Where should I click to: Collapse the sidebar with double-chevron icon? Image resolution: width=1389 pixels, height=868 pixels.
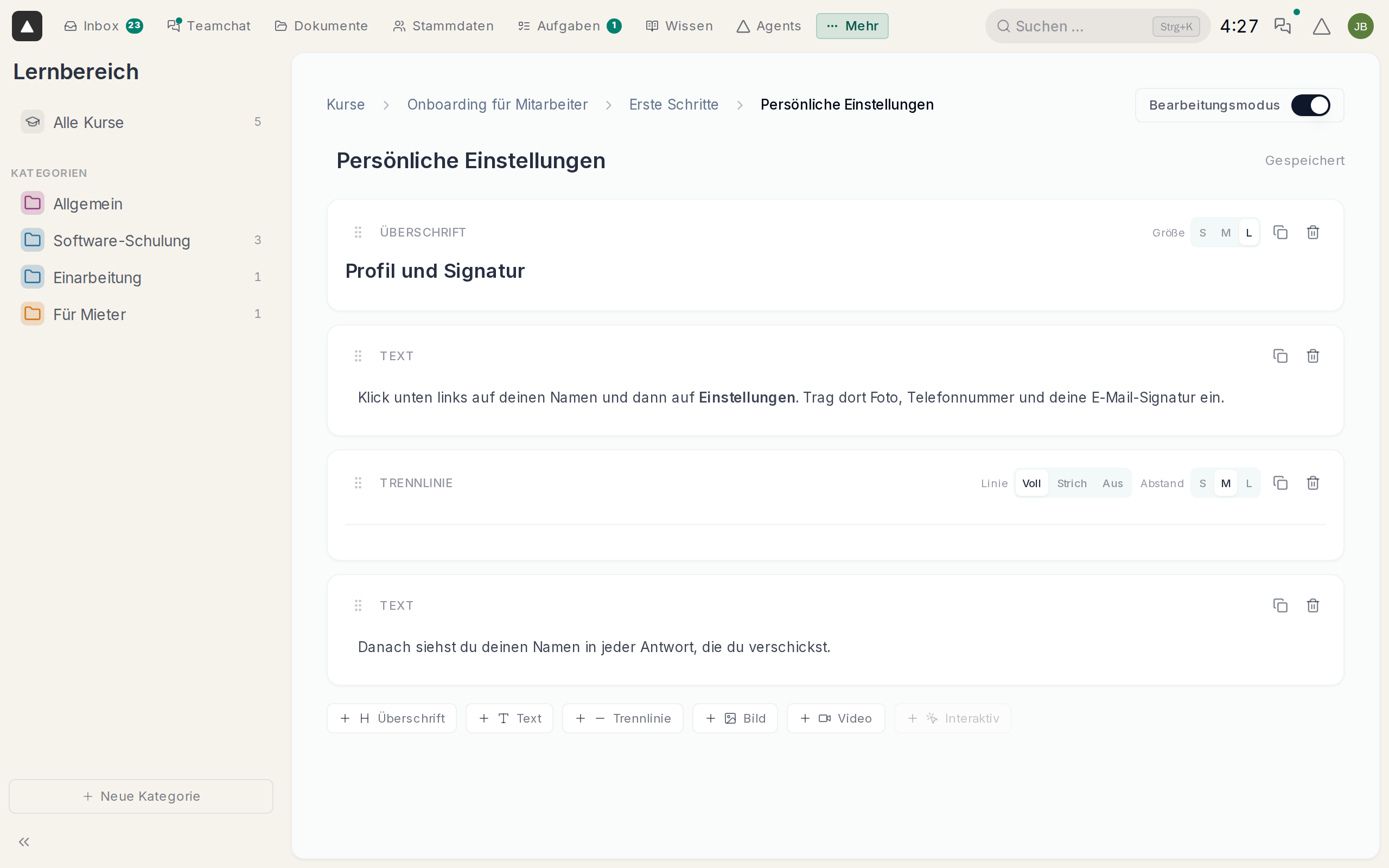24,841
